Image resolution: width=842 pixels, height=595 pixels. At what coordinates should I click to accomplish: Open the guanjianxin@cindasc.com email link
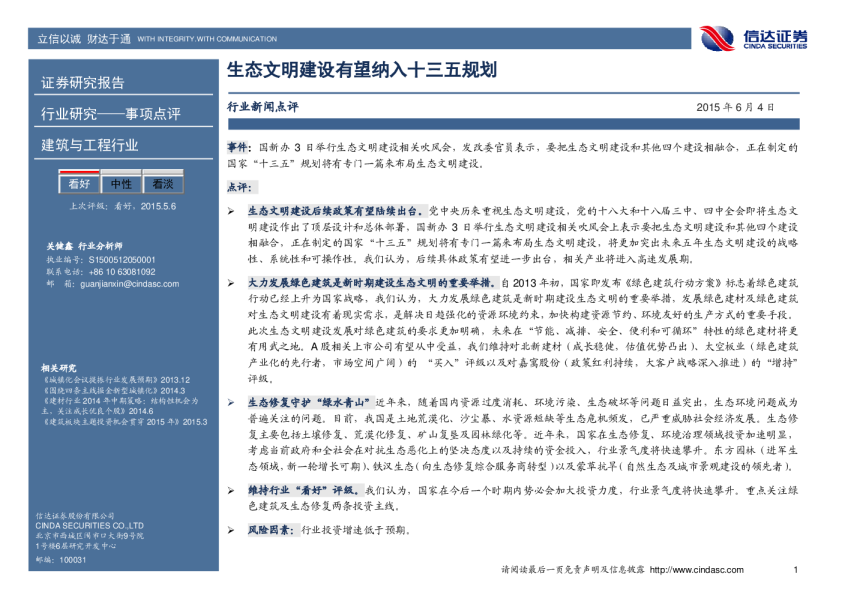(129, 284)
